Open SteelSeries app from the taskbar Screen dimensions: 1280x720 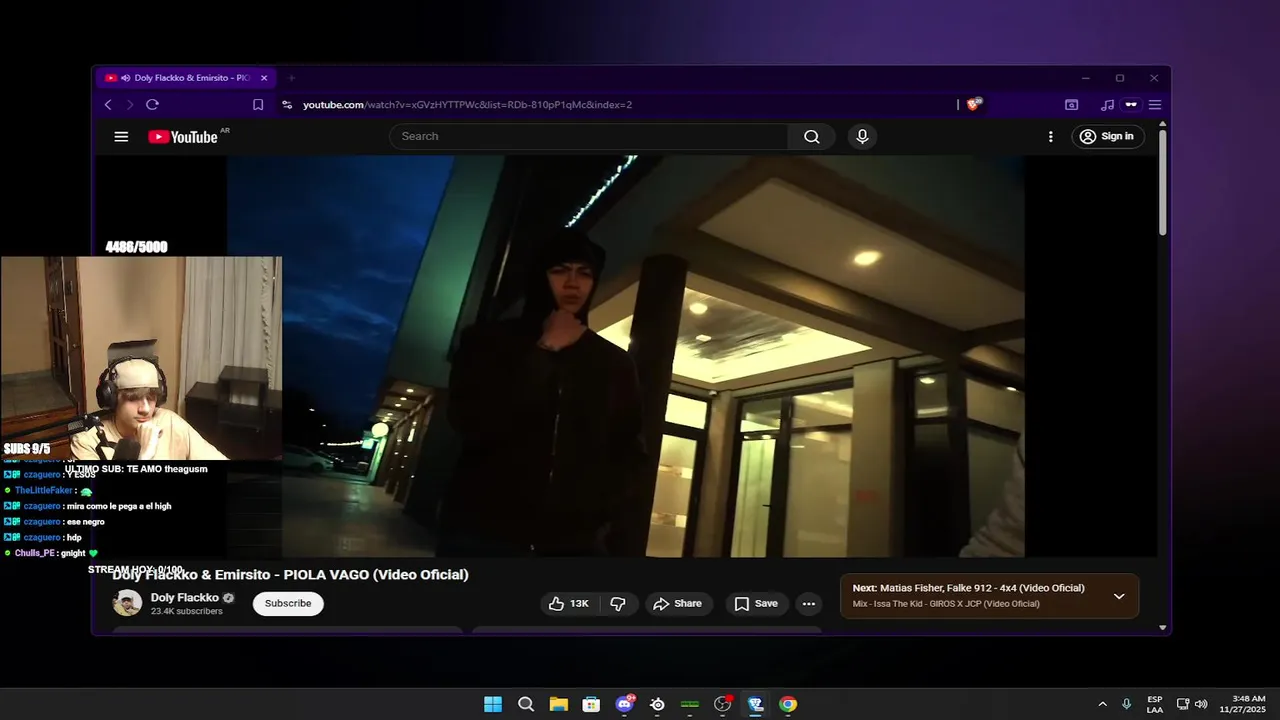(x=657, y=704)
